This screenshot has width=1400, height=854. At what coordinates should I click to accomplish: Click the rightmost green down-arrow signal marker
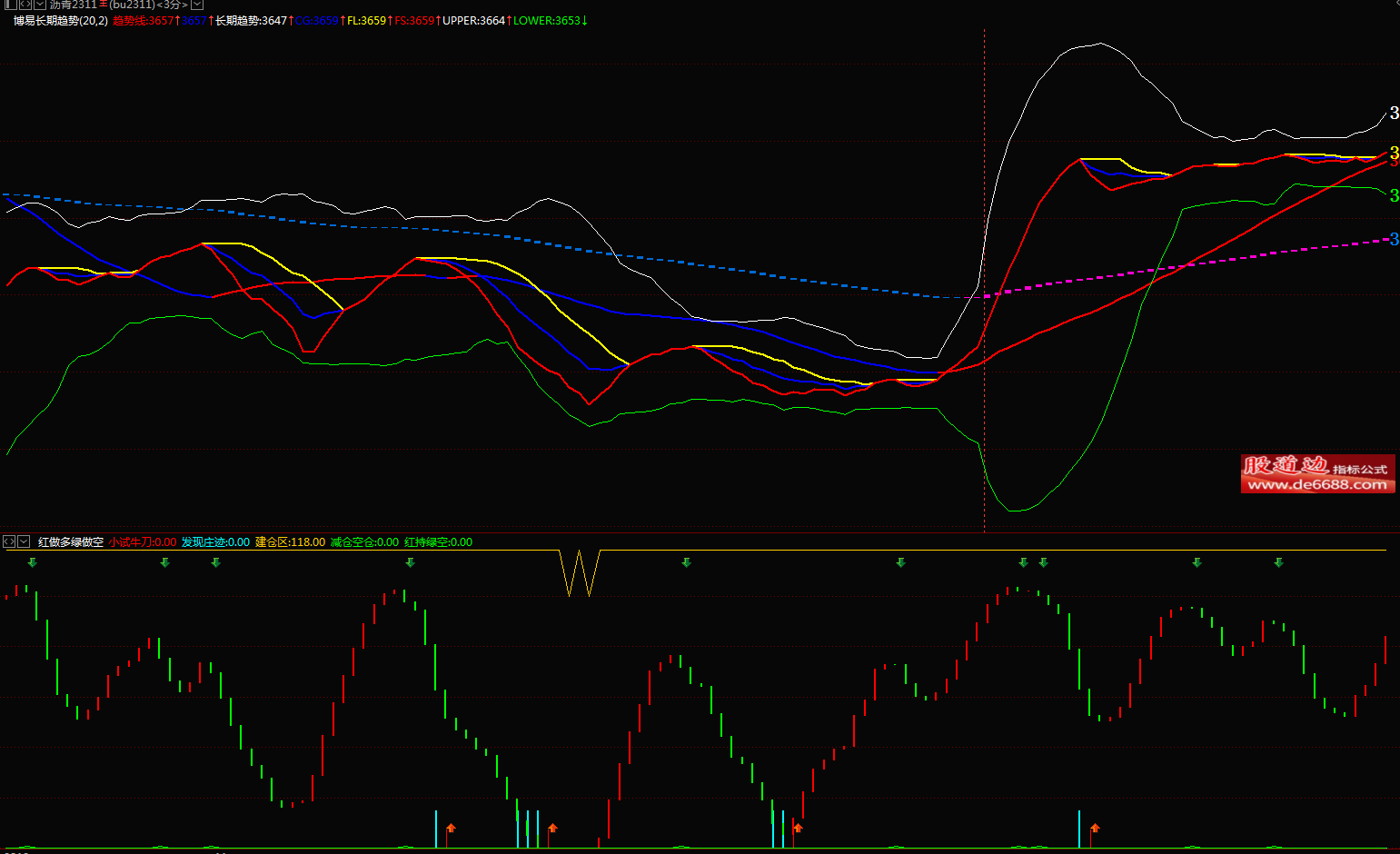click(1278, 562)
